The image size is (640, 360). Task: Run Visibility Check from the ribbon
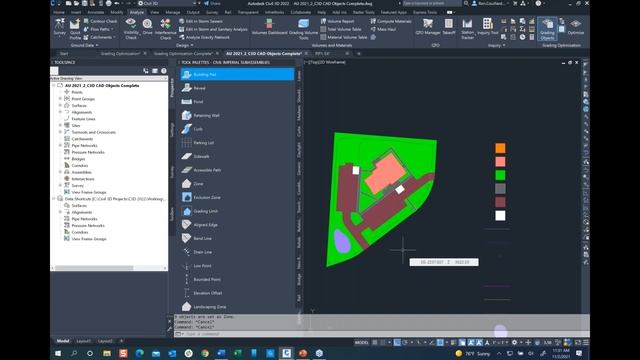point(131,29)
